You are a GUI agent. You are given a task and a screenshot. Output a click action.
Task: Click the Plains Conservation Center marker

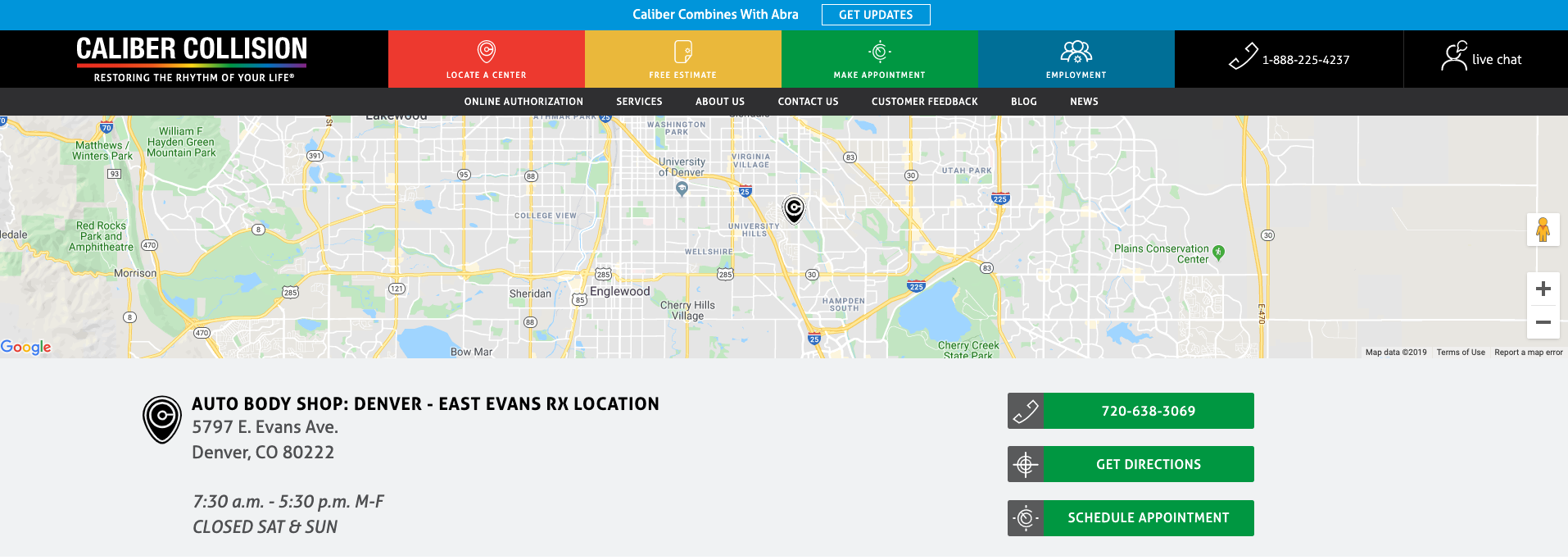point(1218,253)
